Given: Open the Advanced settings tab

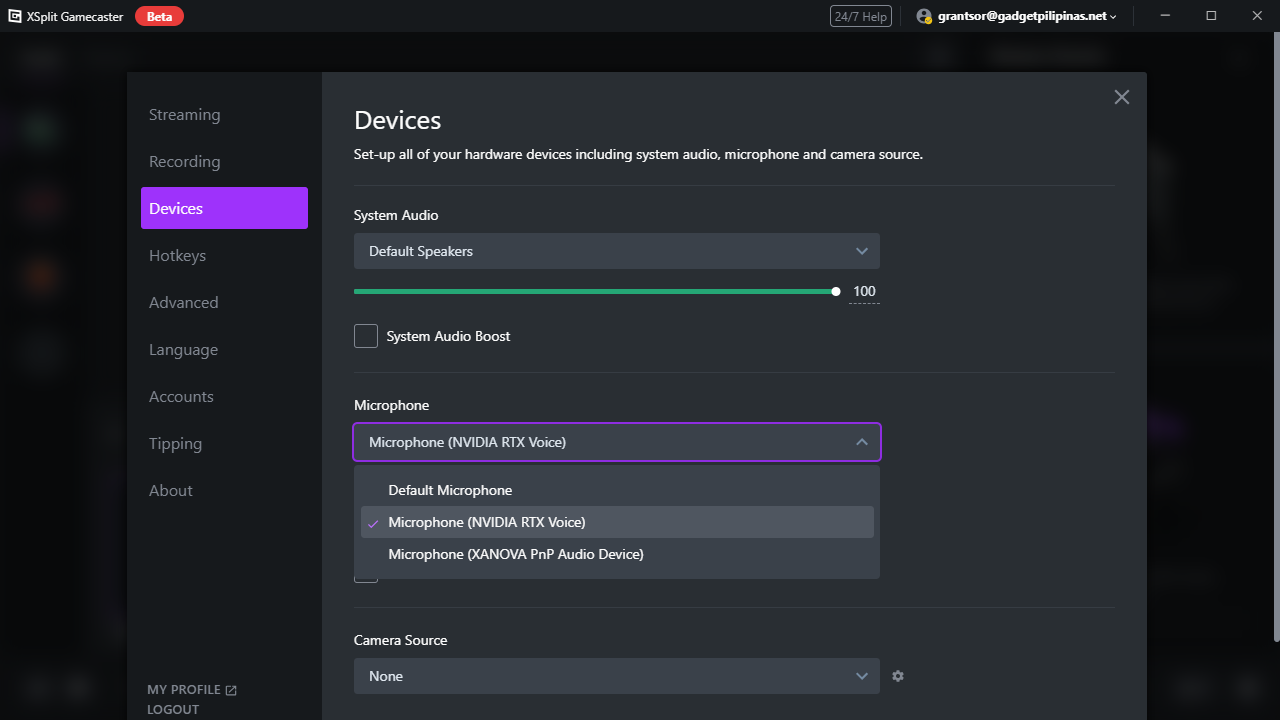Looking at the screenshot, I should click(x=224, y=303).
